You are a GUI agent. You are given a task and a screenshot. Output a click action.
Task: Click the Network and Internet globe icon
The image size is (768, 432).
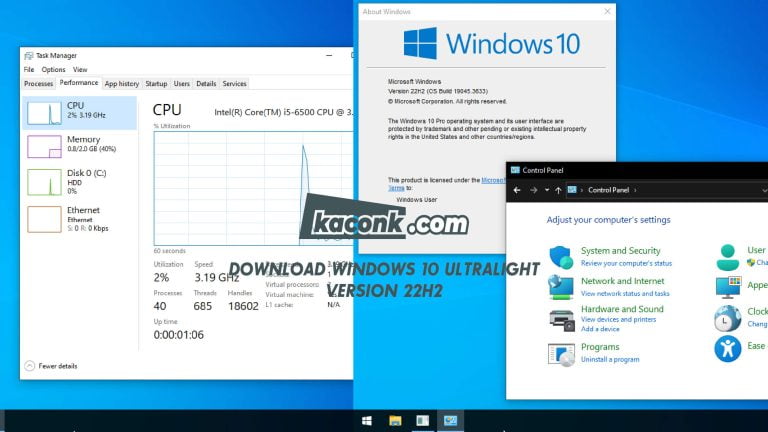[561, 288]
